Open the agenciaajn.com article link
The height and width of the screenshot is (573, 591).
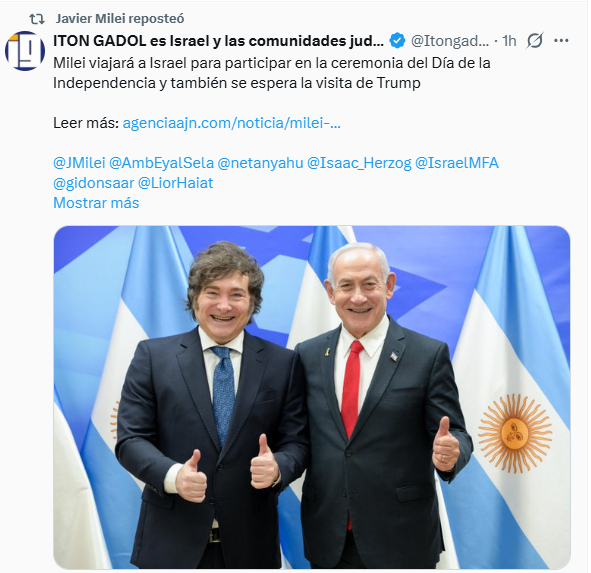[x=231, y=123]
